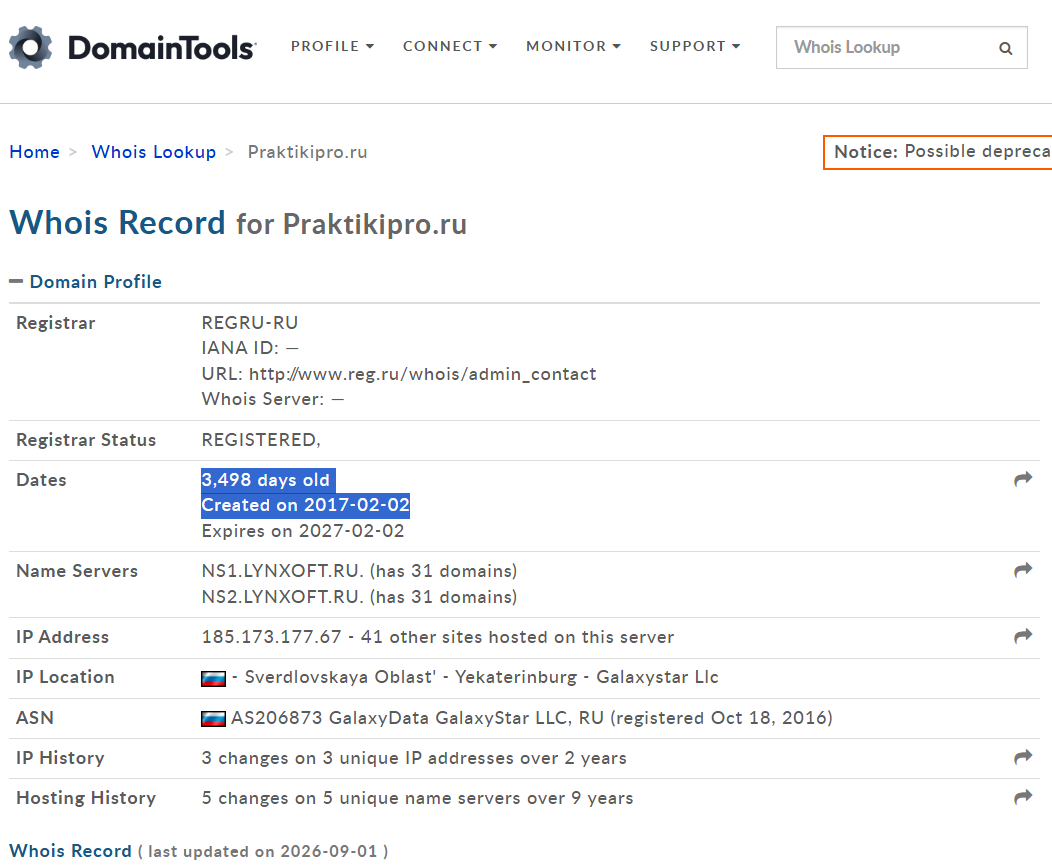Viewport: 1052px width, 866px height.
Task: Expand the MONITOR menu
Action: (x=573, y=46)
